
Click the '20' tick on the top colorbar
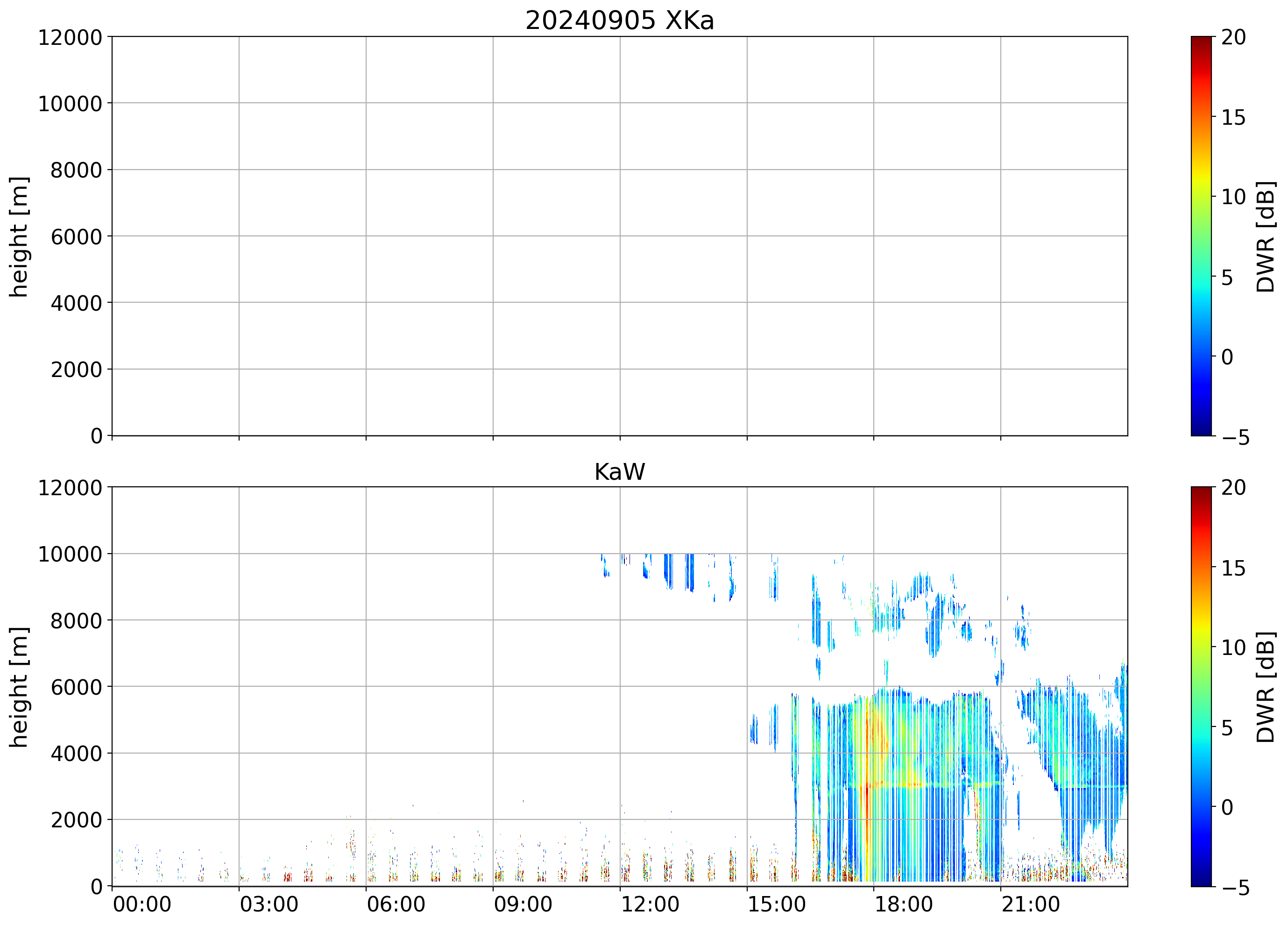(1233, 37)
